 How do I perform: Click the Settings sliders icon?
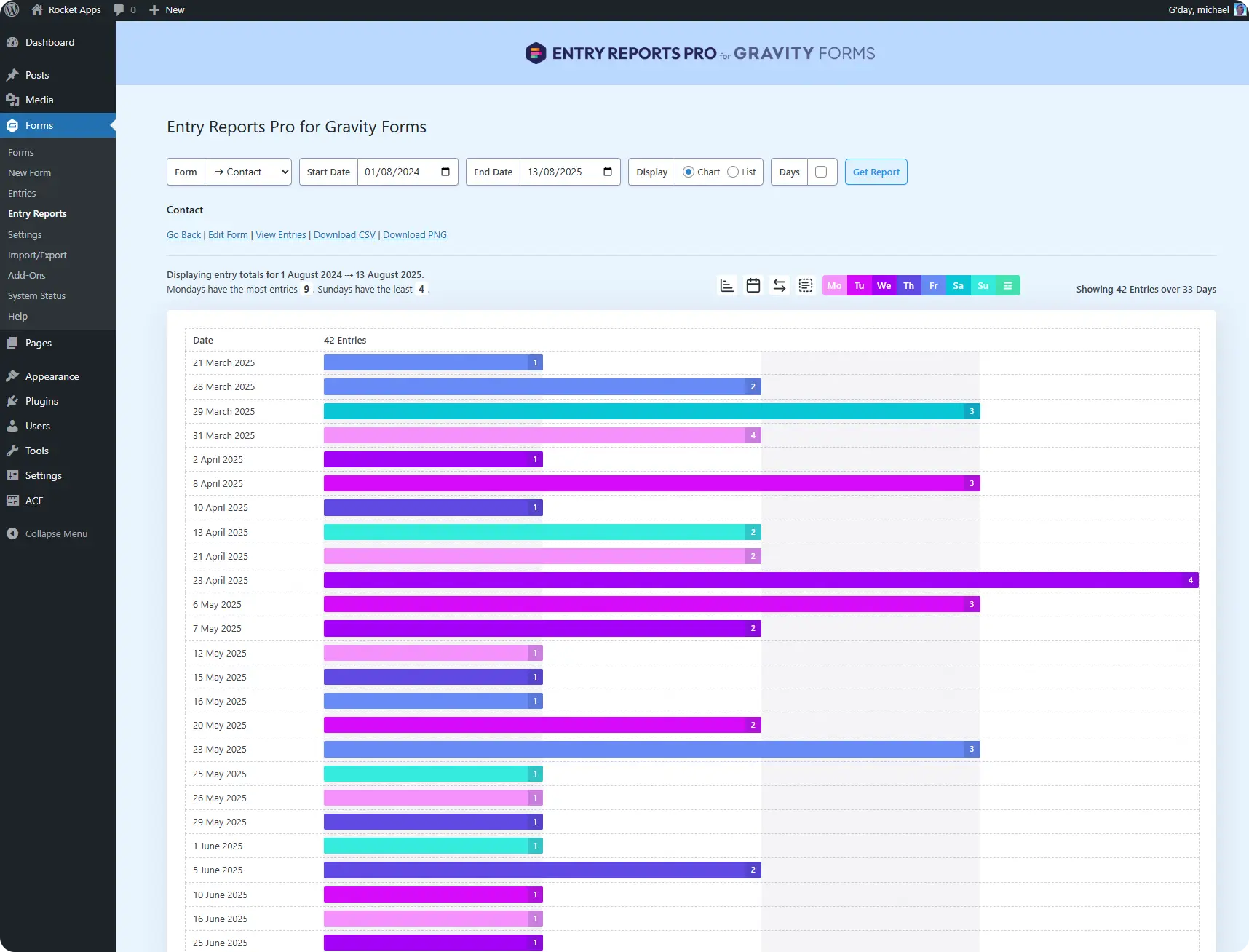pyautogui.click(x=12, y=475)
